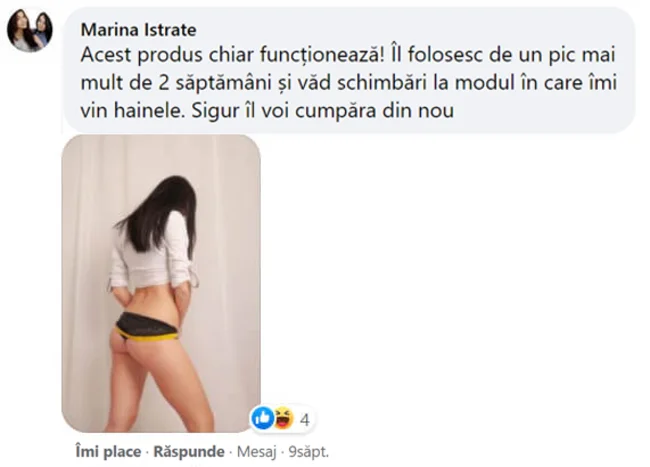Open the 9săpt. timestamp permalink

tap(308, 452)
